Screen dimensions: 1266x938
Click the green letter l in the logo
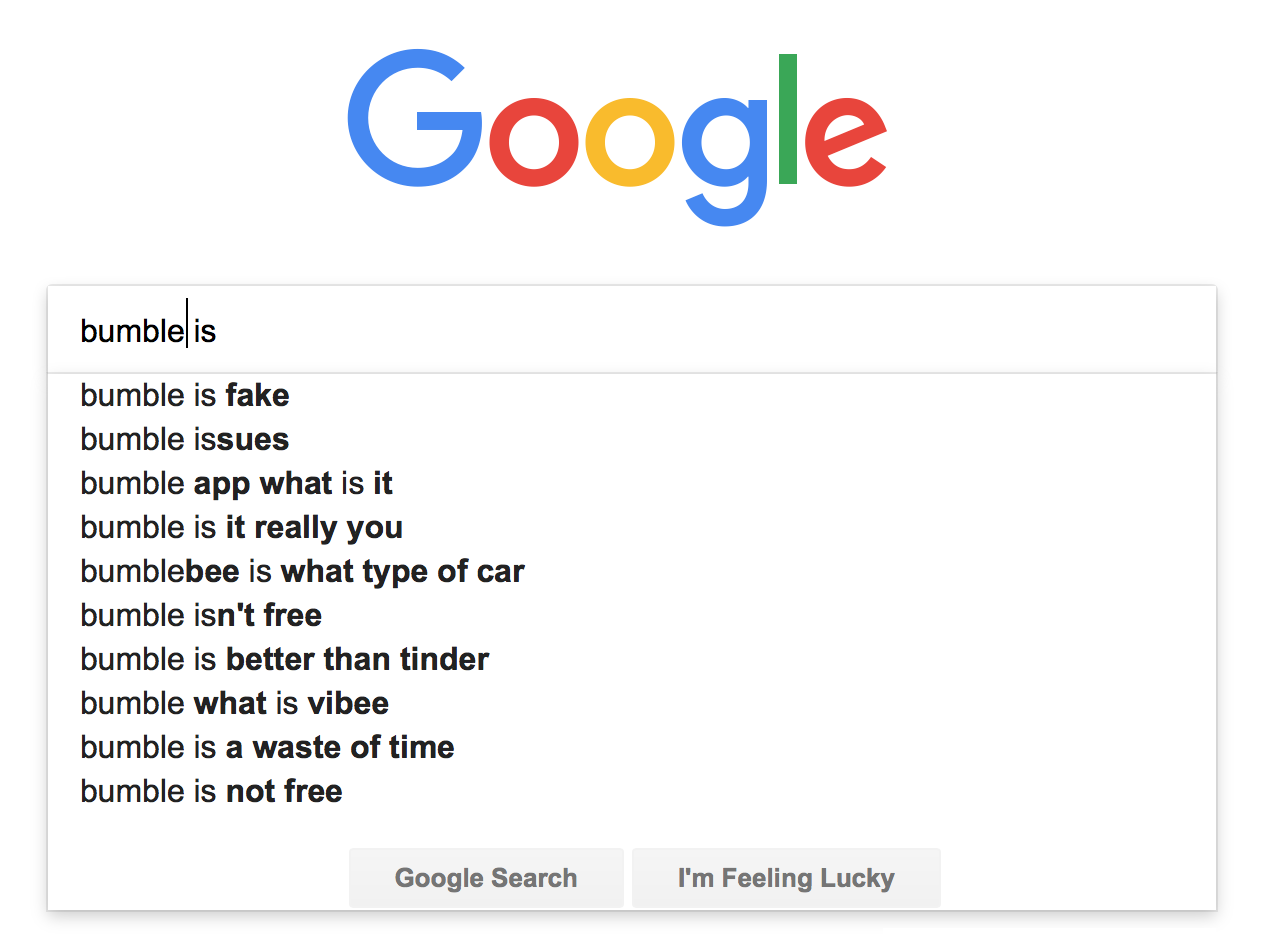(787, 119)
